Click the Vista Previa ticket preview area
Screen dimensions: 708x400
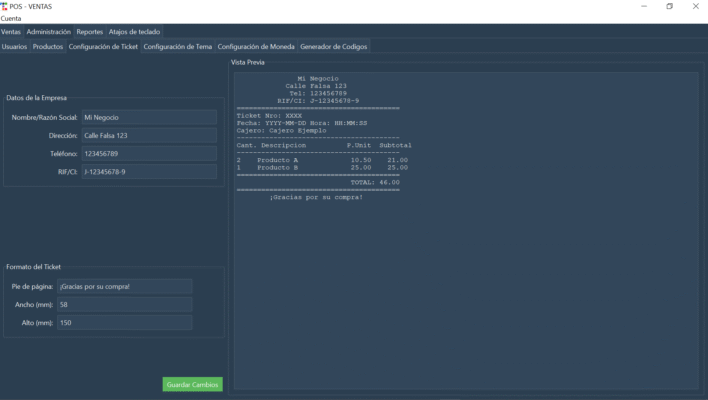pos(466,231)
